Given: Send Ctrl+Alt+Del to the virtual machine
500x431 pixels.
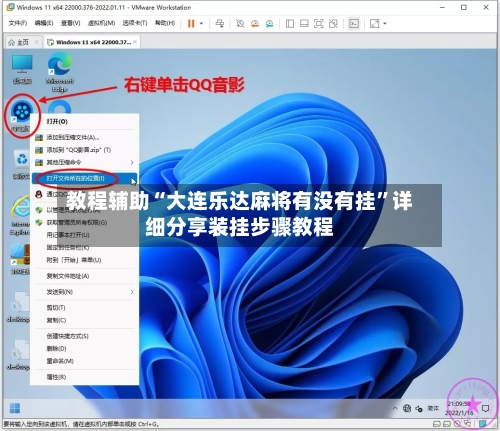Looking at the screenshot, I should (220, 23).
